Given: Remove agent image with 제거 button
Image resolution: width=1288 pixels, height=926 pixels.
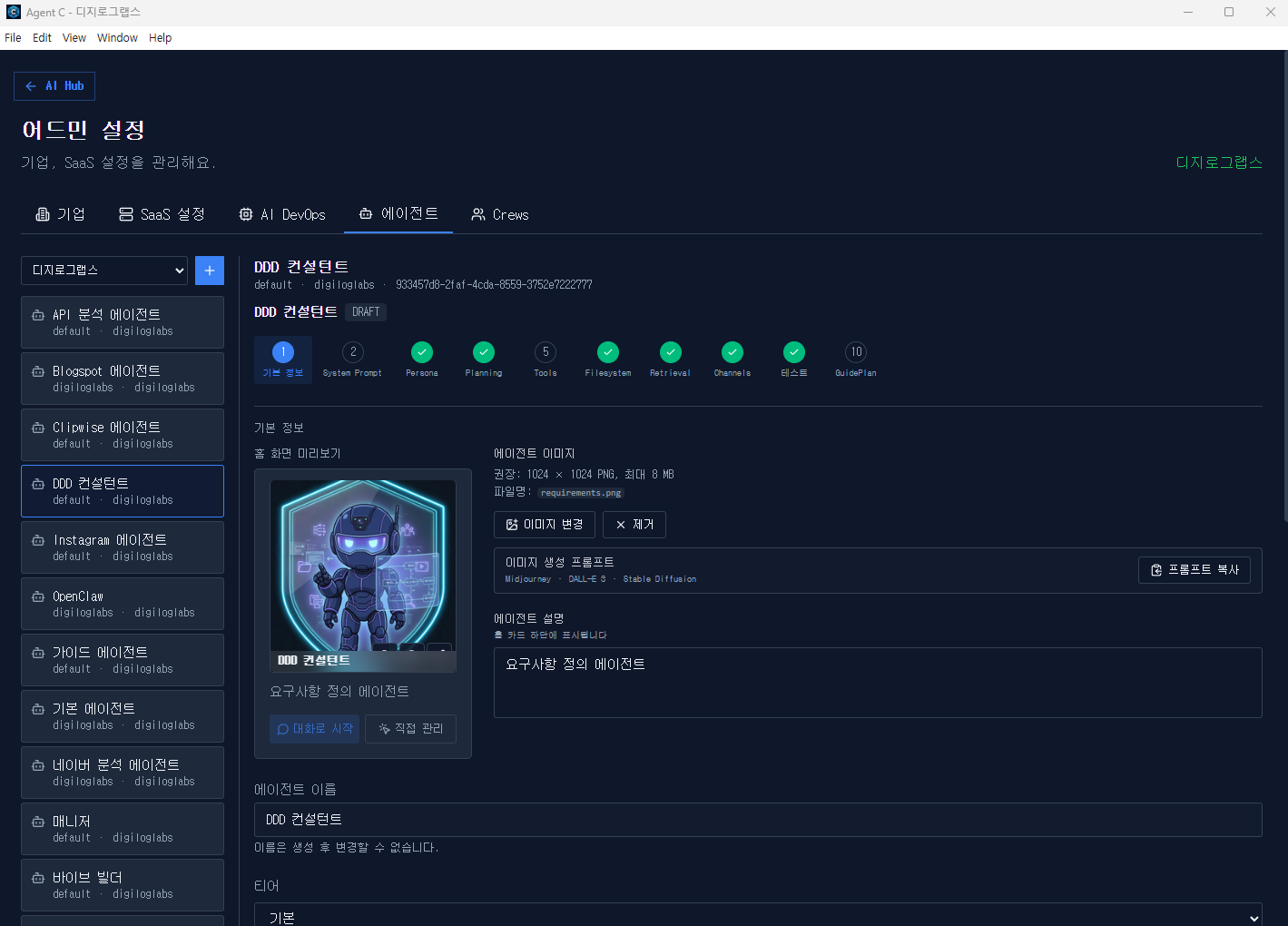Looking at the screenshot, I should pyautogui.click(x=634, y=525).
